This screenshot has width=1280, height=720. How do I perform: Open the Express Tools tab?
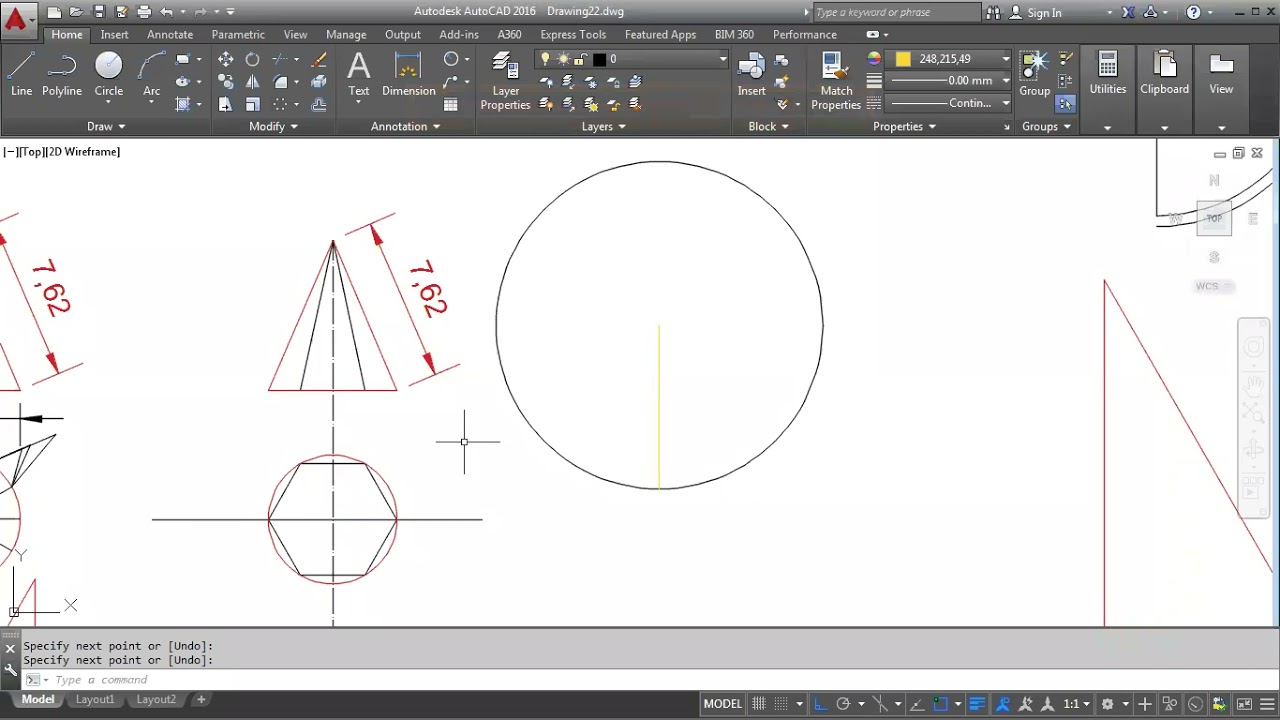coord(573,35)
